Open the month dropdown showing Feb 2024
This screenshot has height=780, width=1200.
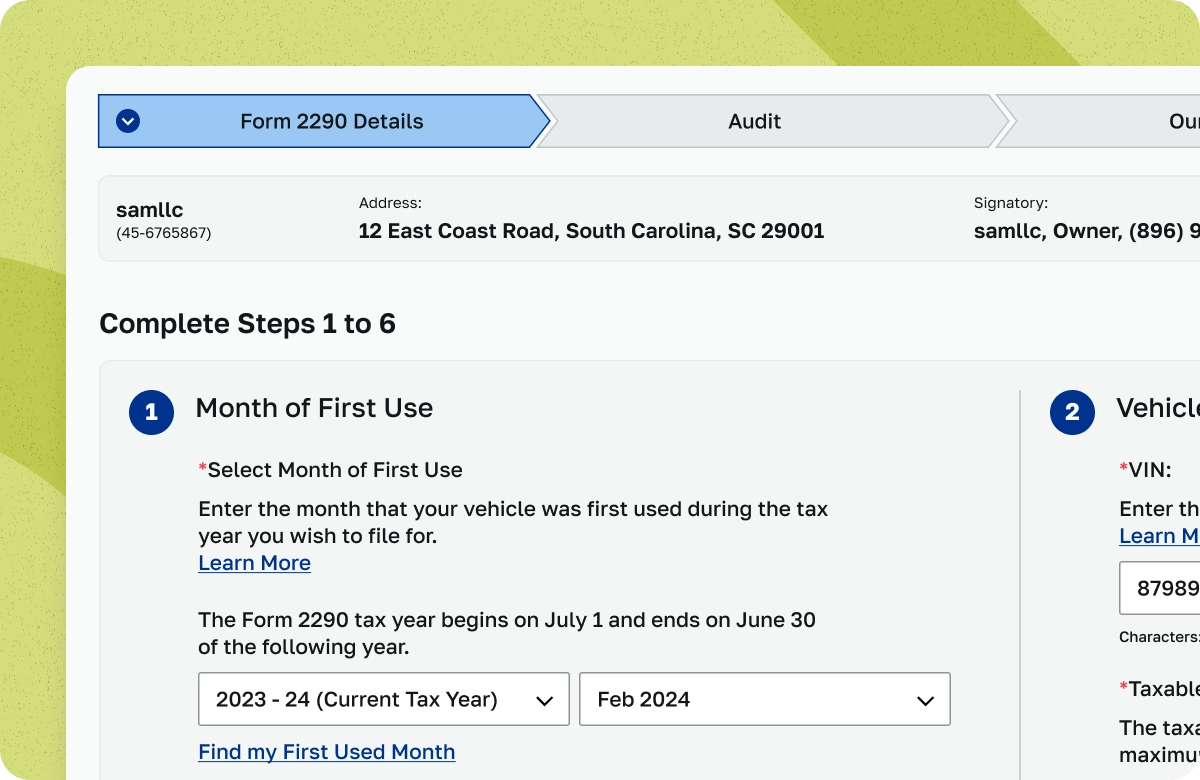[x=765, y=699]
